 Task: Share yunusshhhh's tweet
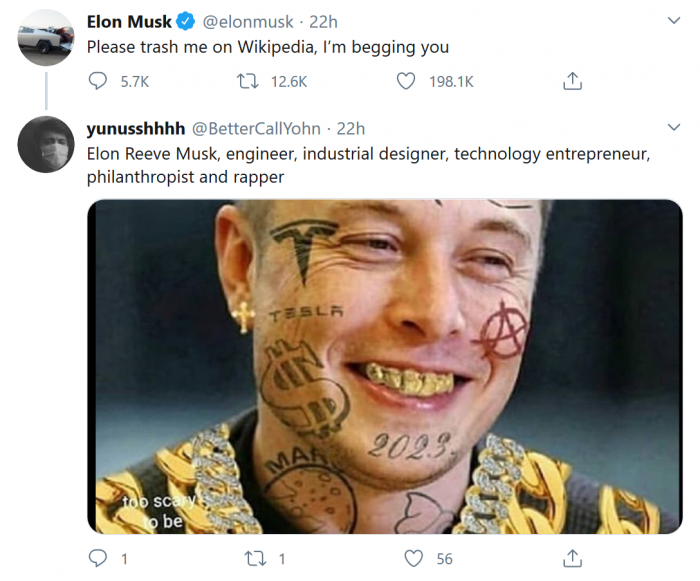coord(573,558)
